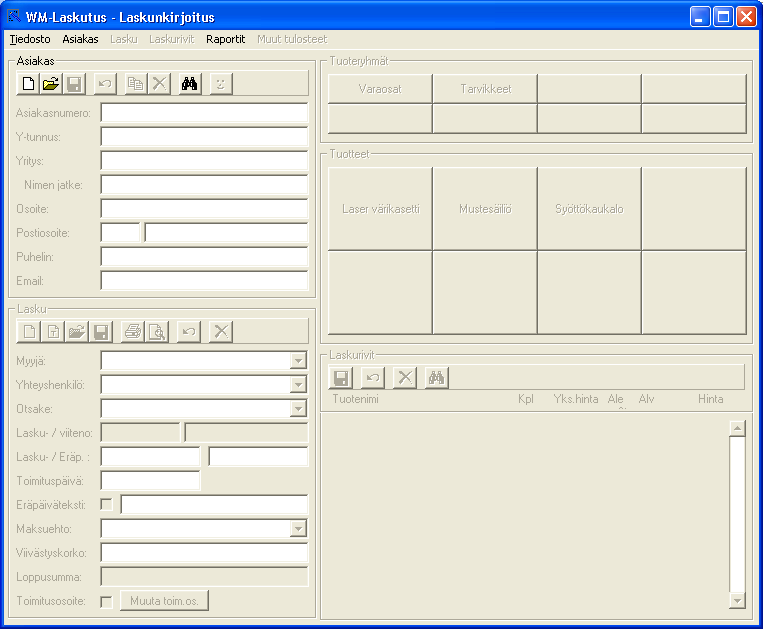The image size is (763, 629).
Task: Delete customer with Asiakas X icon
Action: click(x=159, y=84)
